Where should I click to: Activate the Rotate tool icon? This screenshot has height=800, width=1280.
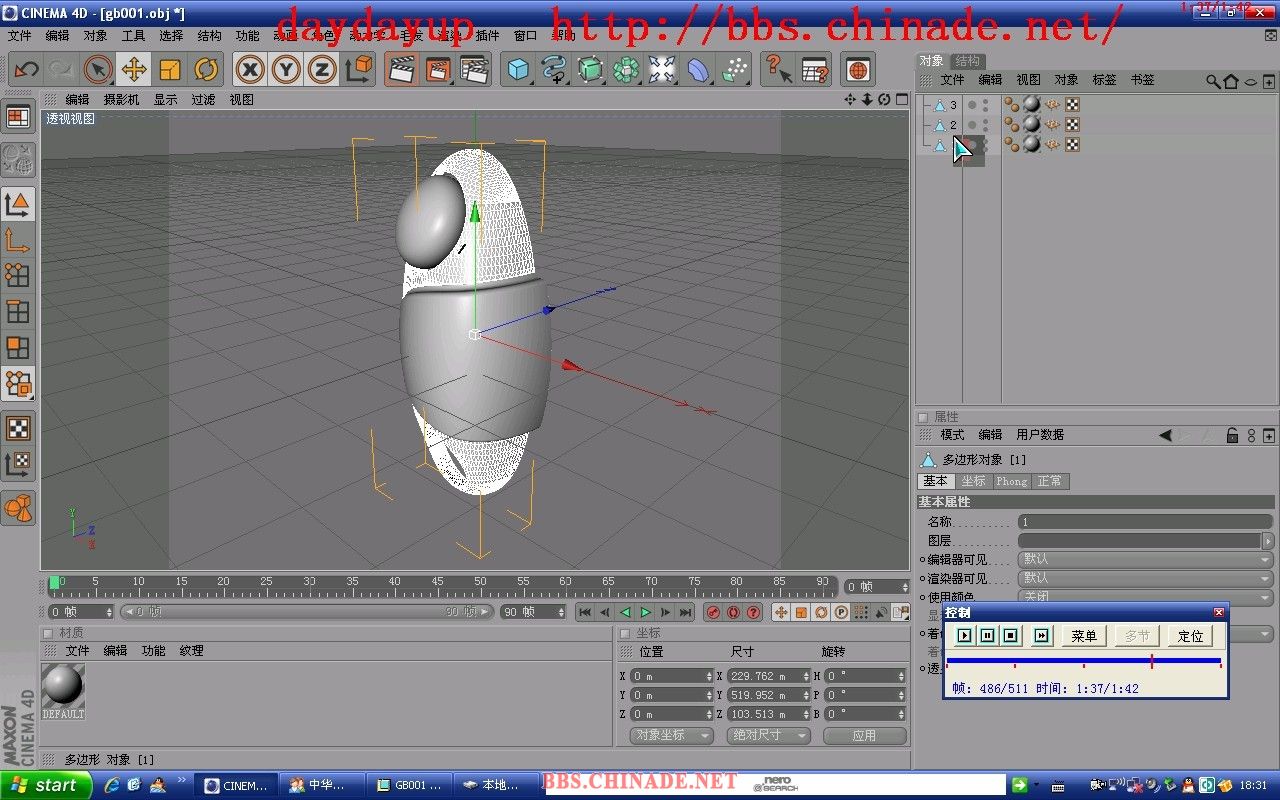pyautogui.click(x=206, y=69)
